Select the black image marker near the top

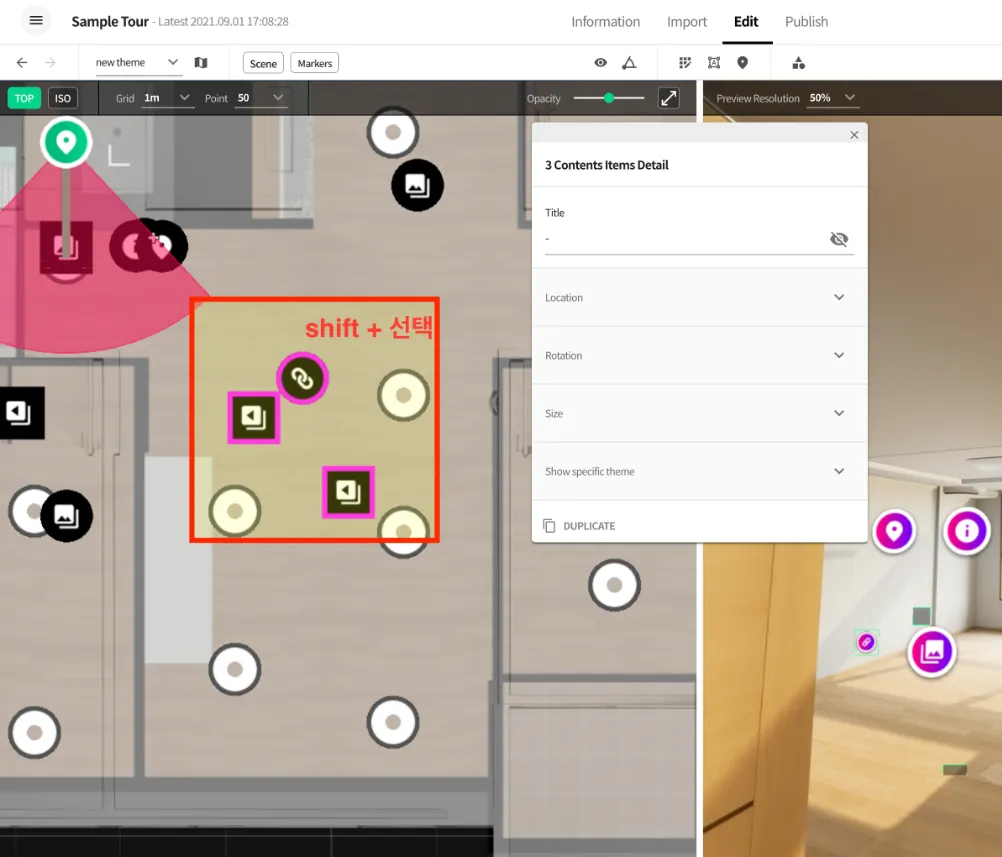417,185
